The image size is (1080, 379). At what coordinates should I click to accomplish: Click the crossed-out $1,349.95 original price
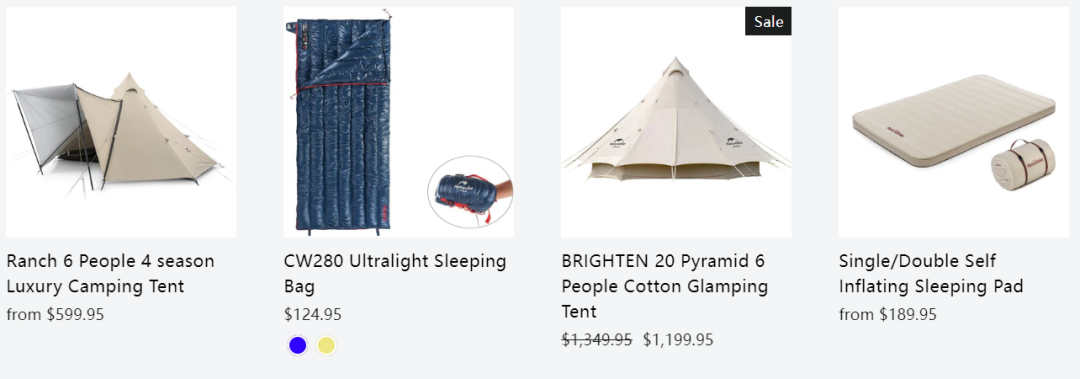596,340
